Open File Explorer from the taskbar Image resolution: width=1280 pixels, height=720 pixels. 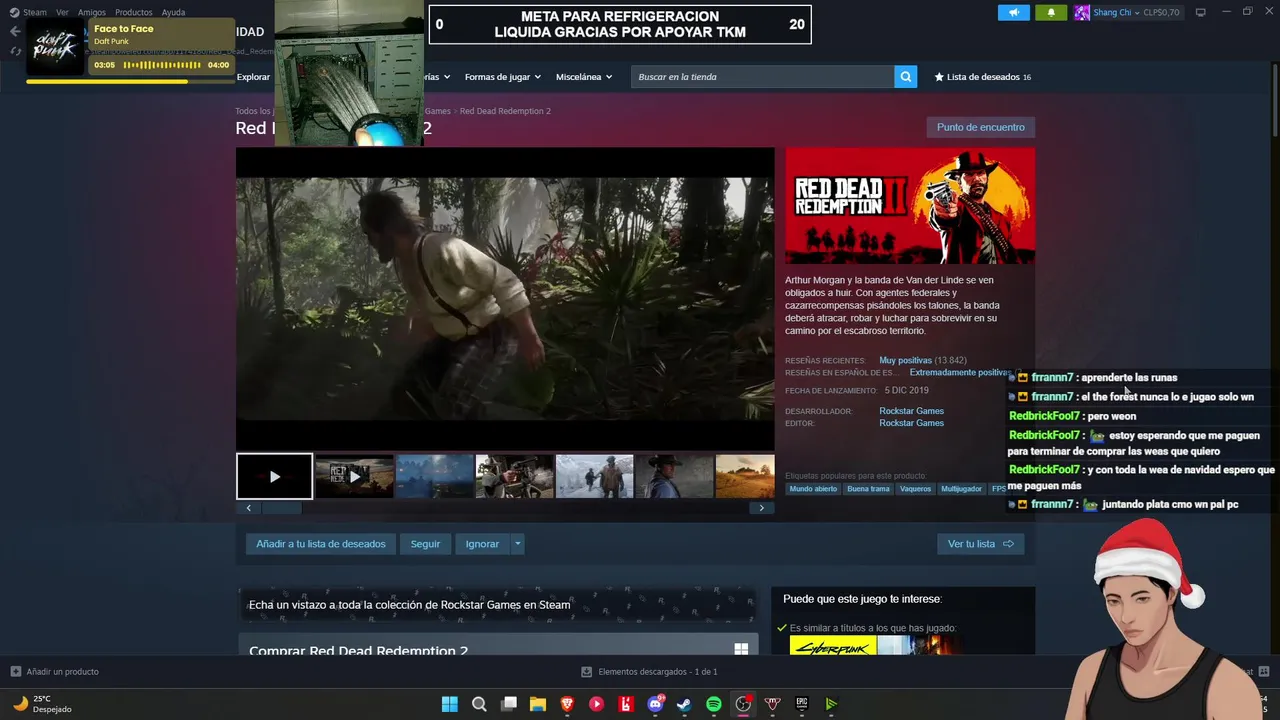coord(538,704)
